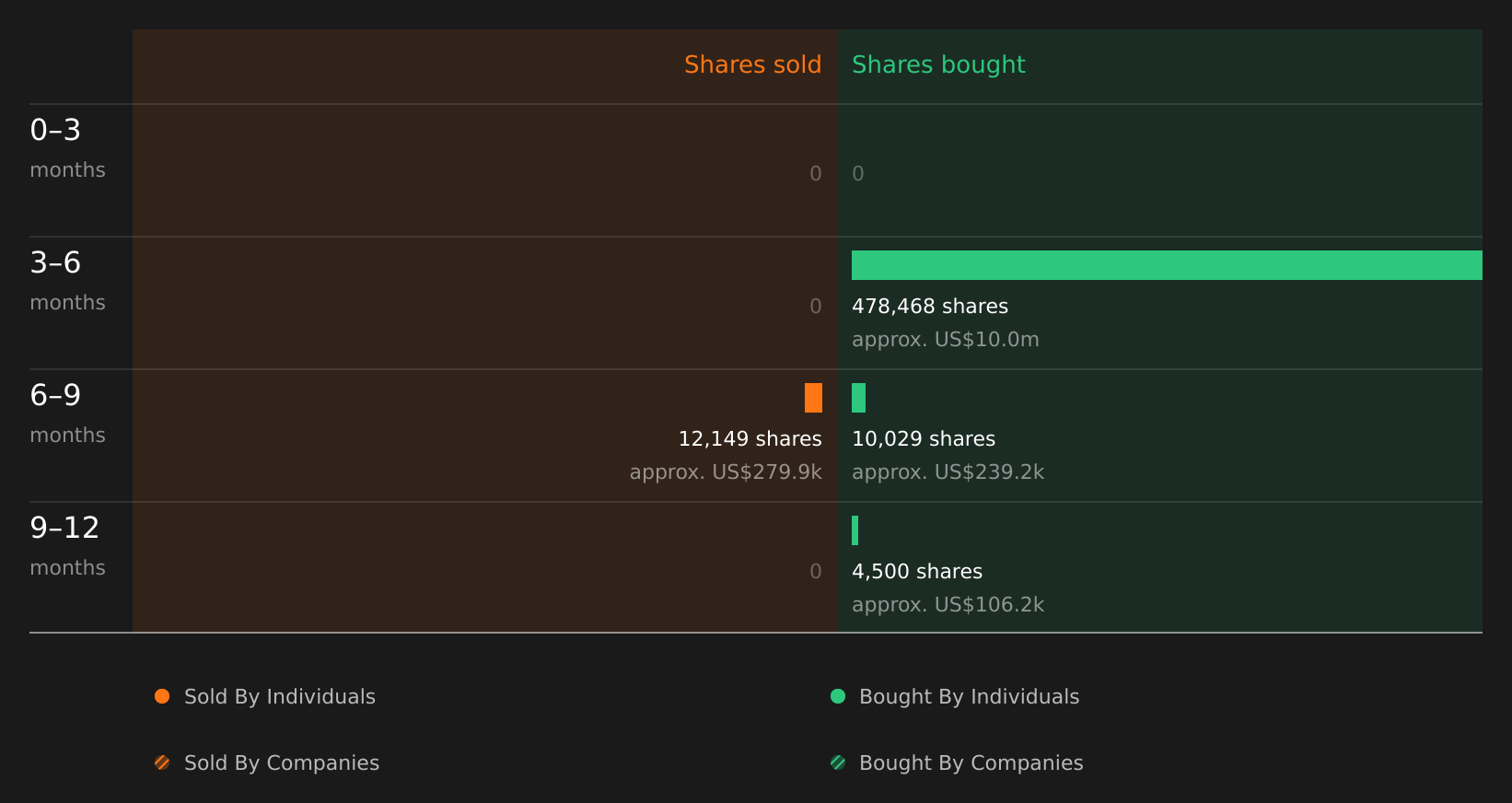Click the 4,500 shares value
1512x803 pixels.
click(917, 572)
